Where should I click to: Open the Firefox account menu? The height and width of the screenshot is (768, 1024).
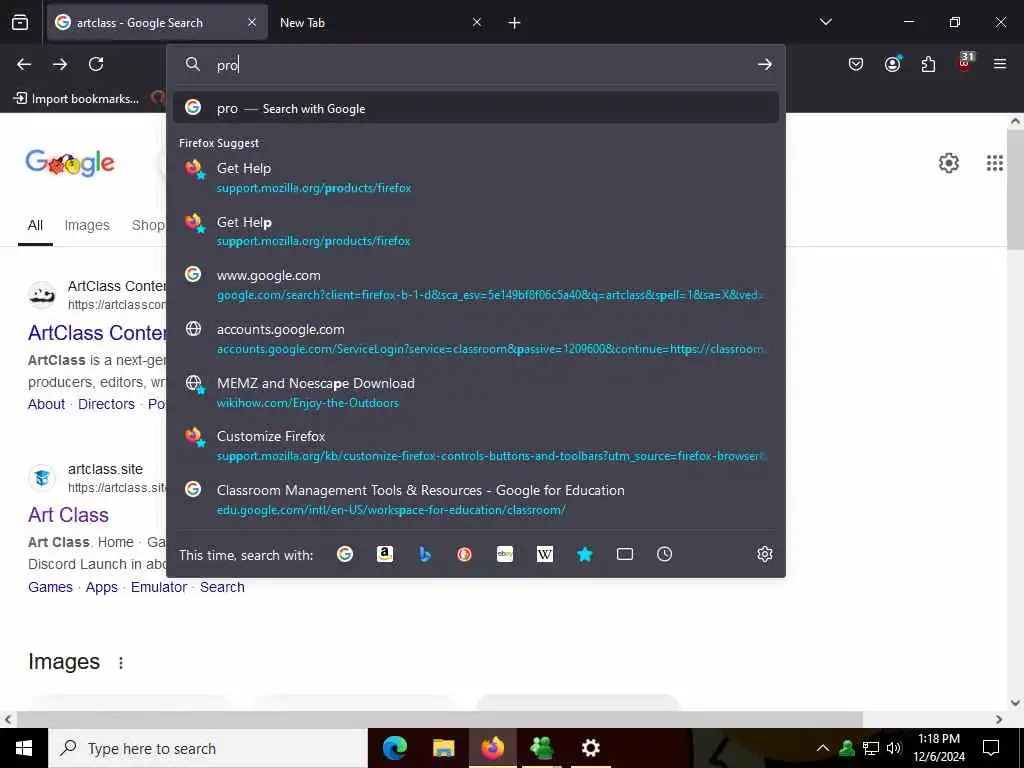tap(893, 64)
